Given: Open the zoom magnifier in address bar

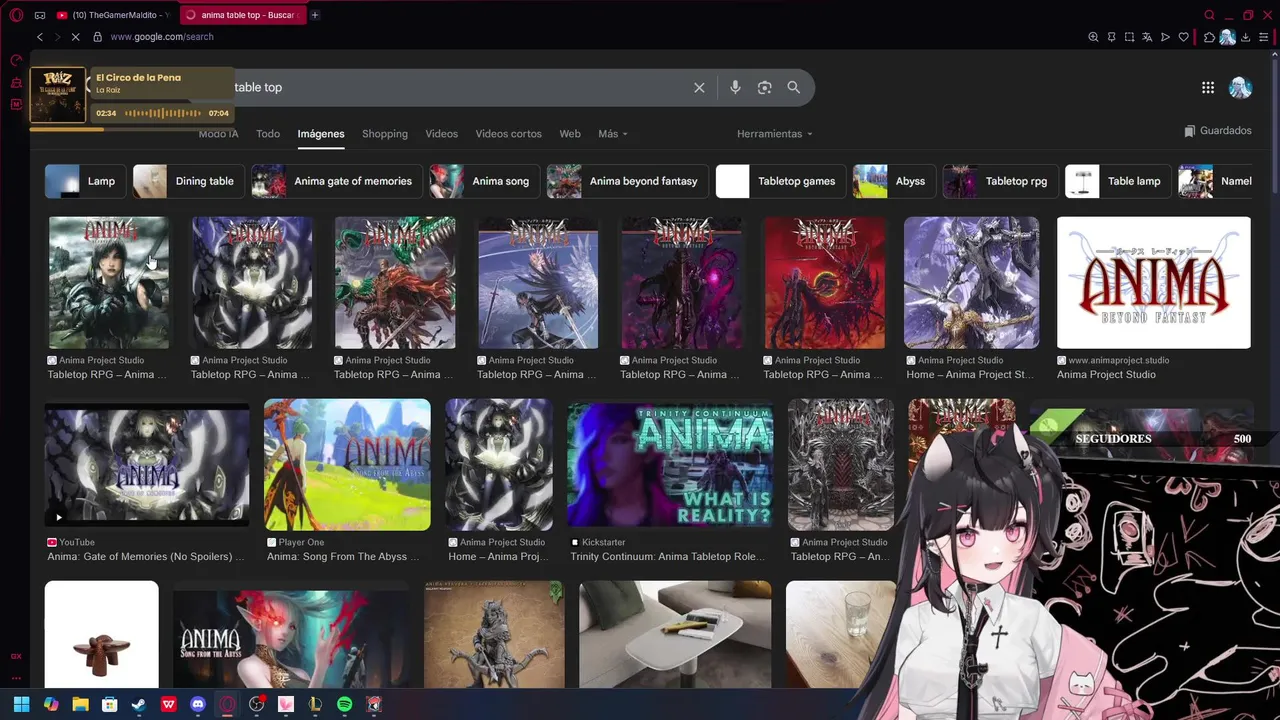Looking at the screenshot, I should point(1093,37).
